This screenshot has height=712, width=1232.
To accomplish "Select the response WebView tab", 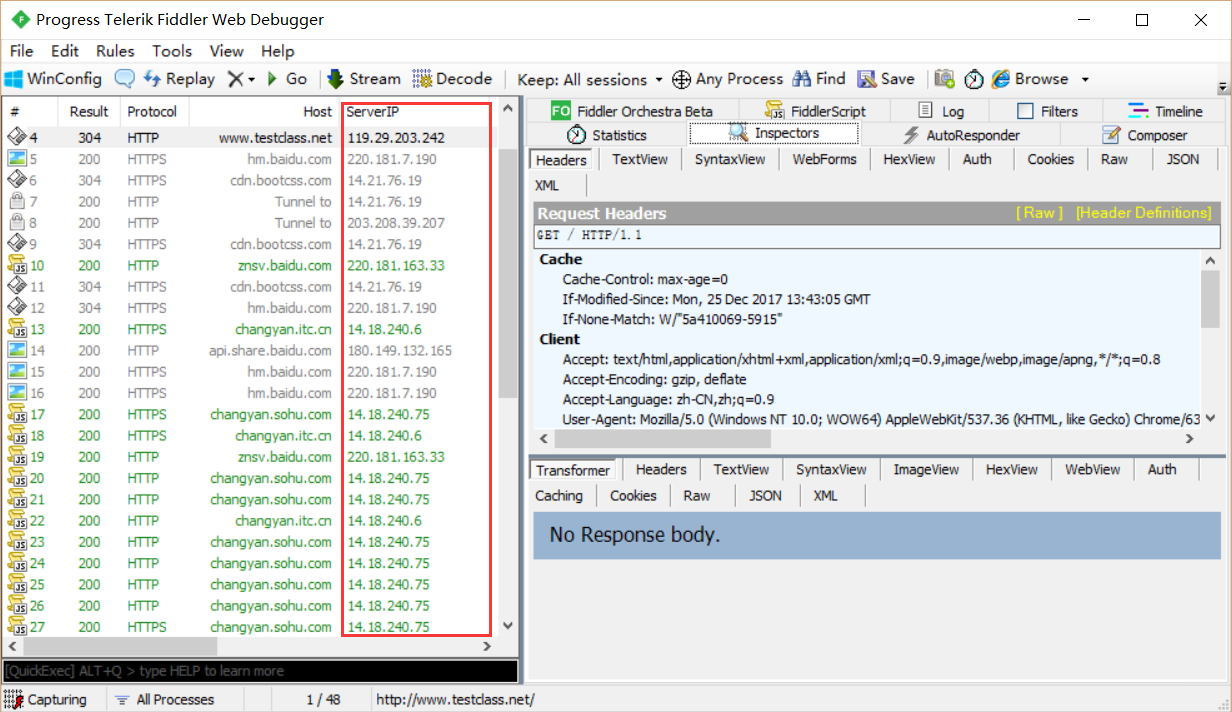I will click(x=1093, y=469).
